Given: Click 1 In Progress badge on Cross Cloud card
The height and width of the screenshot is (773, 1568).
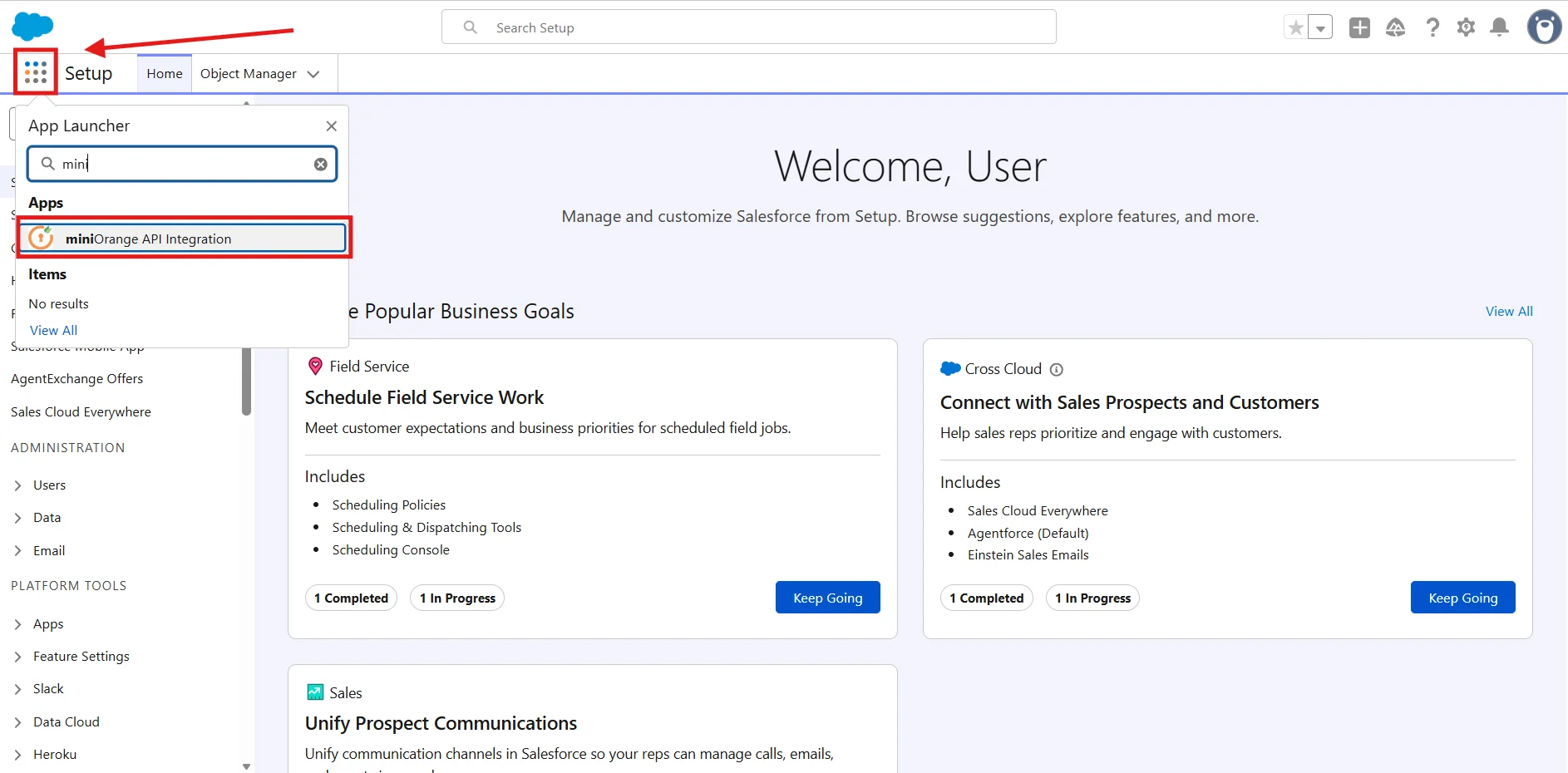Looking at the screenshot, I should [1092, 598].
